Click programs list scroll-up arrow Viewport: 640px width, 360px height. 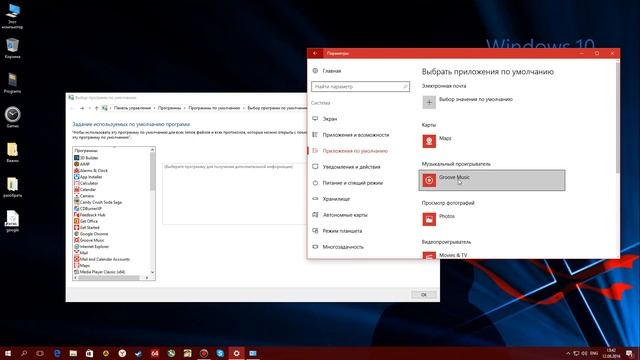point(153,150)
